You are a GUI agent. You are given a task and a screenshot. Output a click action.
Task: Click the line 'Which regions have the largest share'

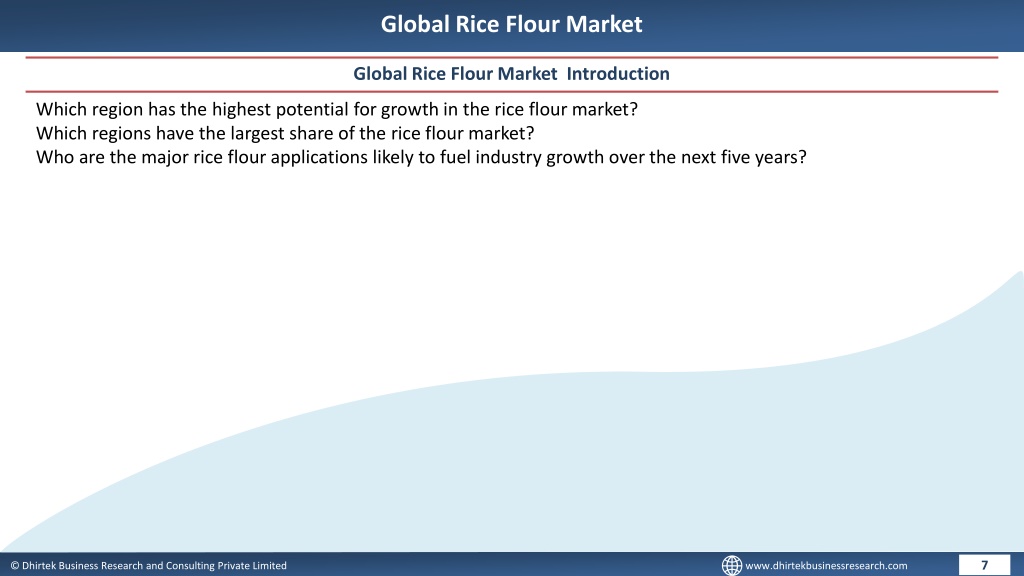285,133
